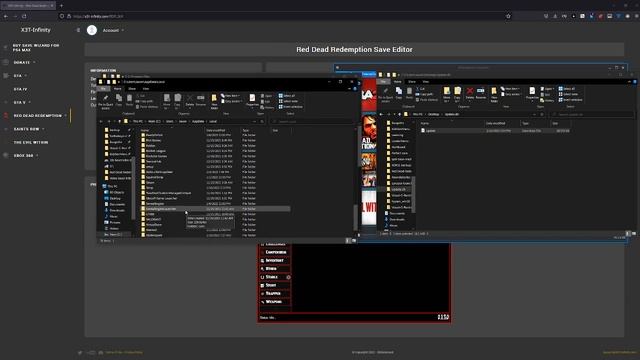Click Move to in AppData Local Explorer ribbon

[167, 101]
